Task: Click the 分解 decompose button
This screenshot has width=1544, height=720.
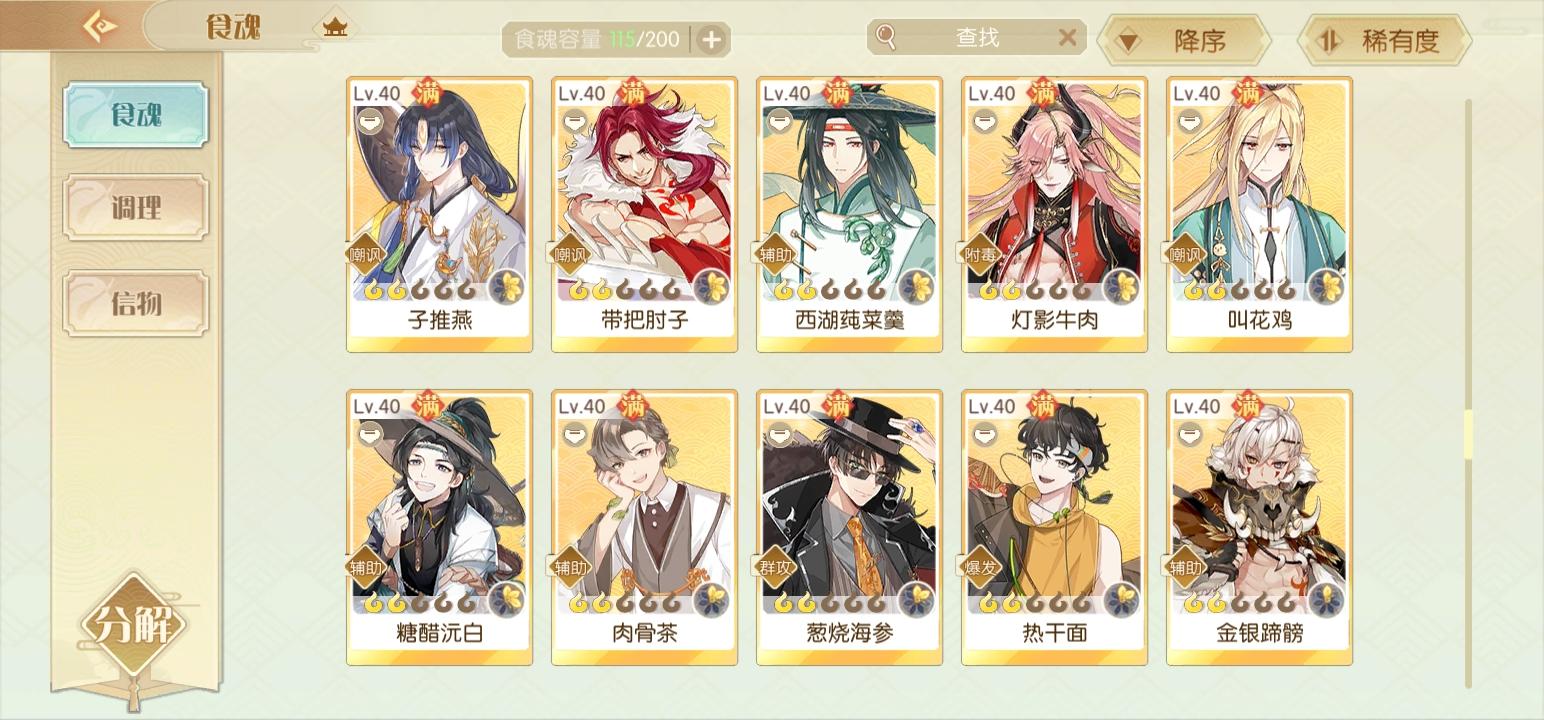Action: pos(132,626)
